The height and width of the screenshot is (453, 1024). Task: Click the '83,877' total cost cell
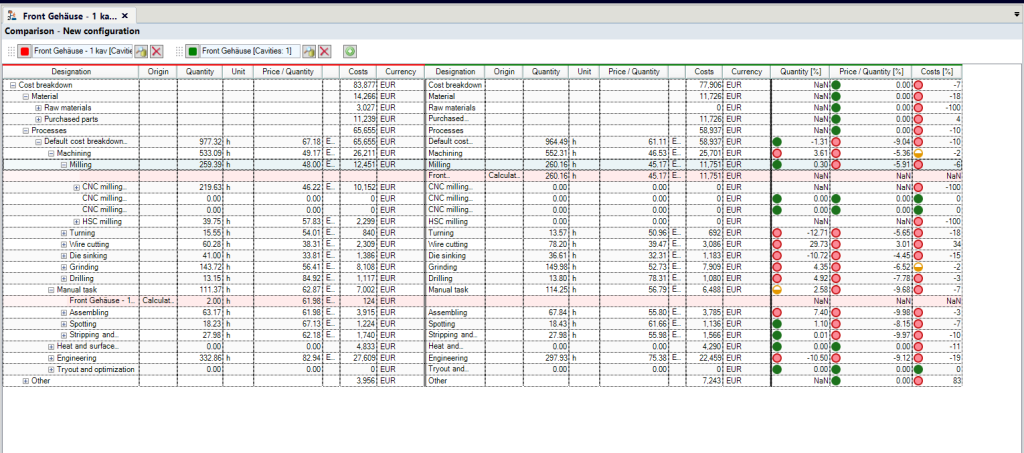pos(359,85)
